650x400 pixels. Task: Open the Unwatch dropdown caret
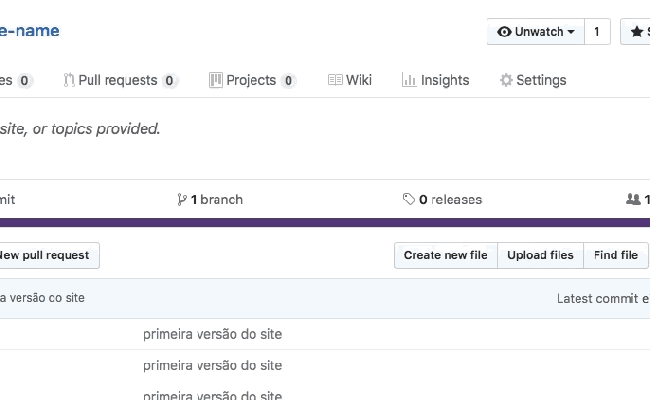[x=571, y=32]
